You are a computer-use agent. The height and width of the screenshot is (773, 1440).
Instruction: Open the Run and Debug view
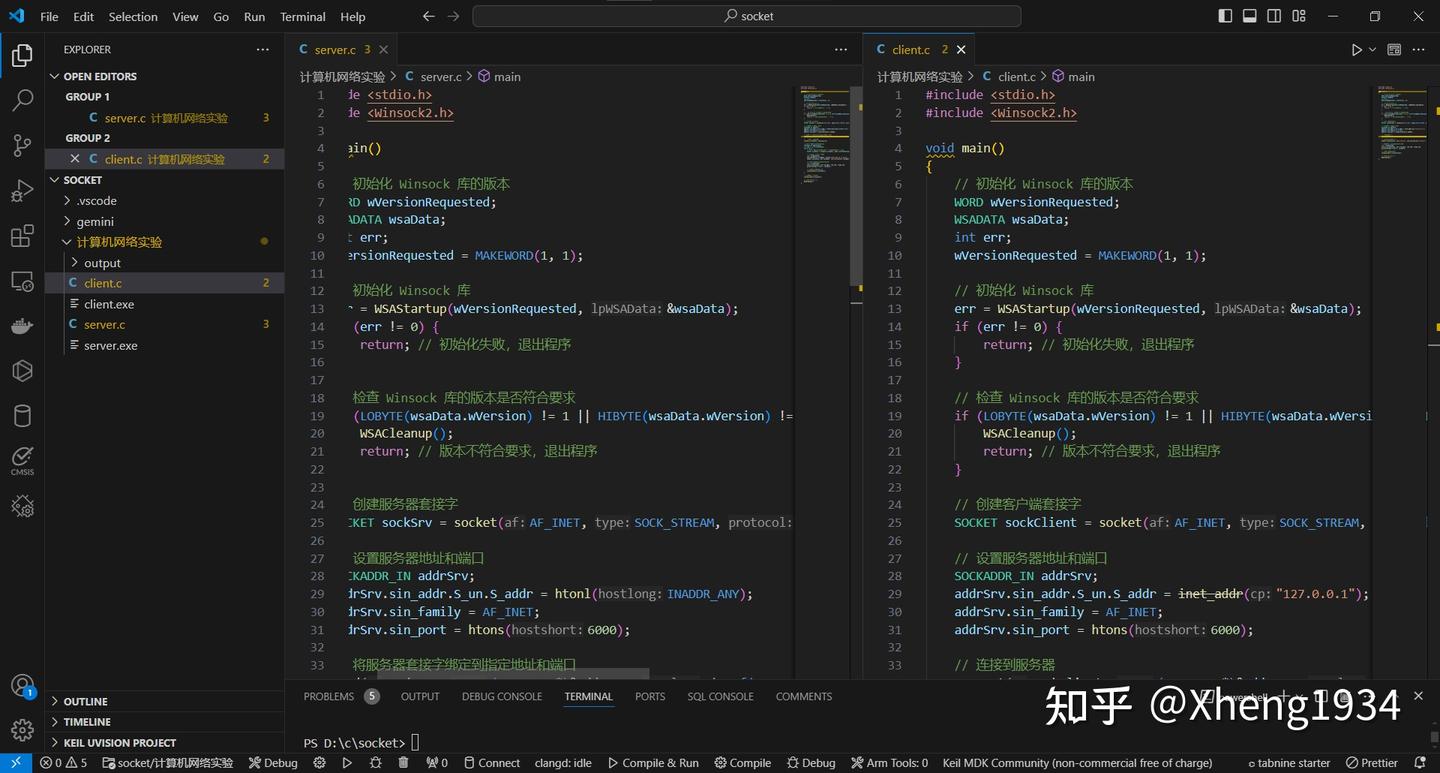(21, 190)
